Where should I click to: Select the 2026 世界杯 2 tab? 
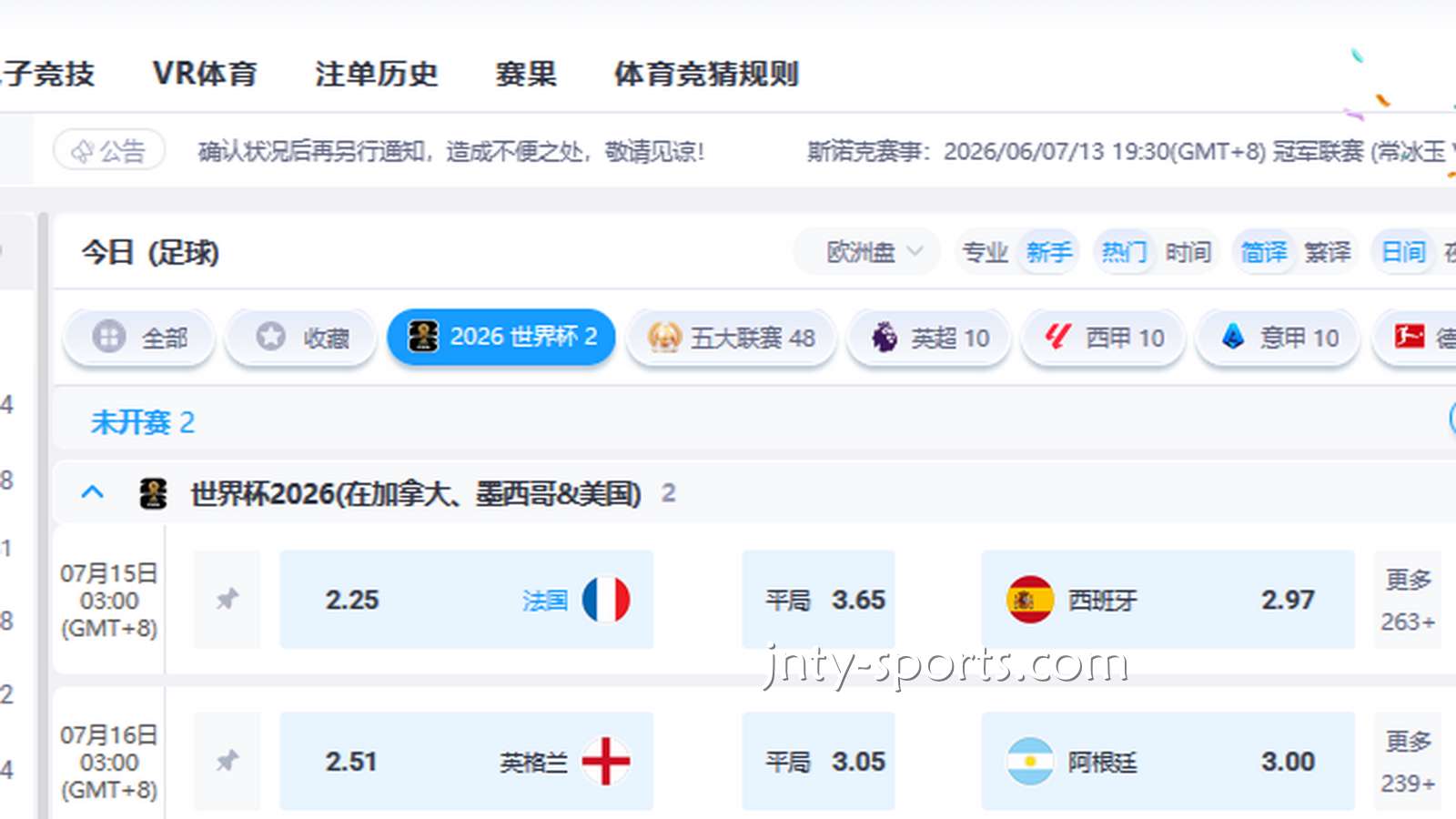pyautogui.click(x=501, y=337)
